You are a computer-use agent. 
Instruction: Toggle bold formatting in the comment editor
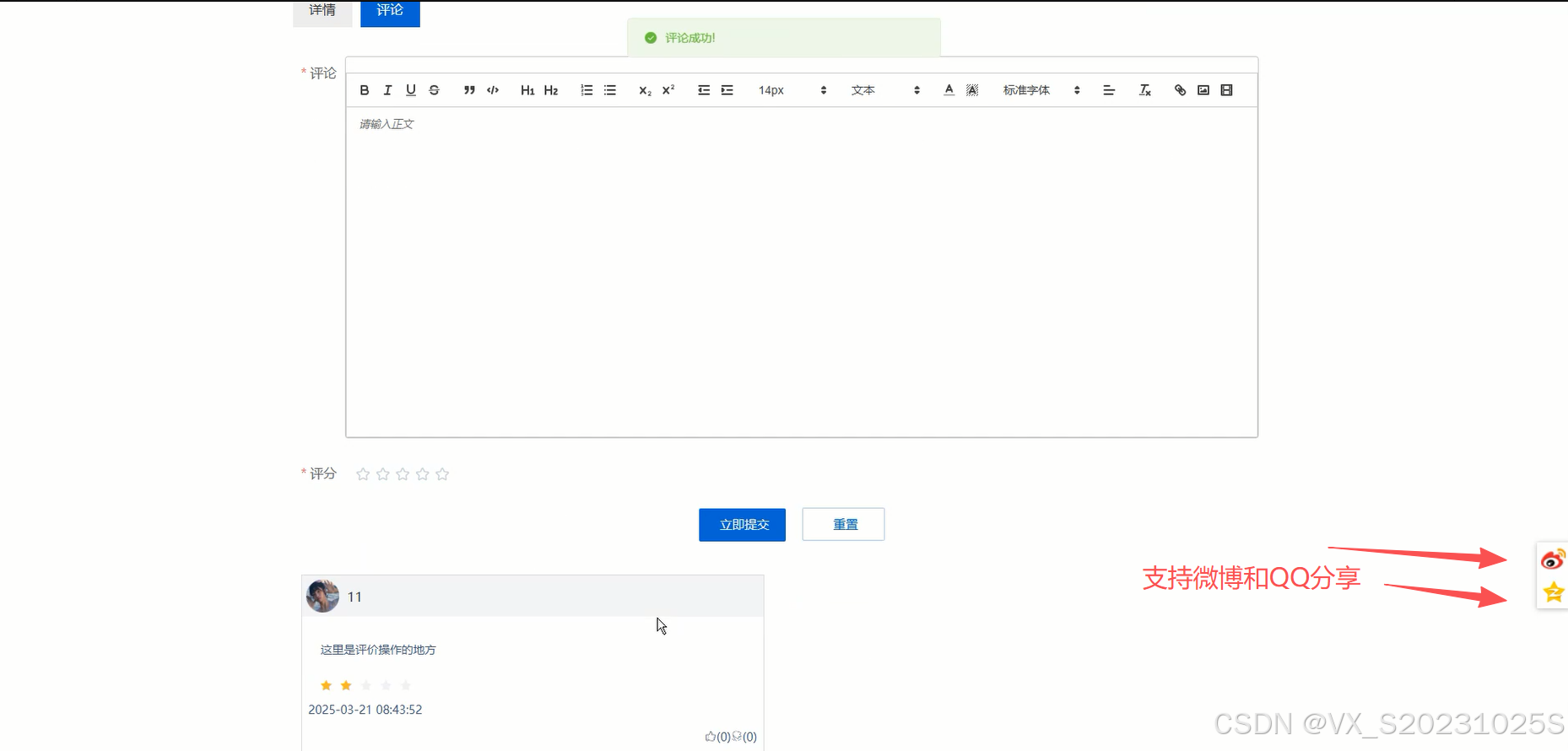pos(365,90)
